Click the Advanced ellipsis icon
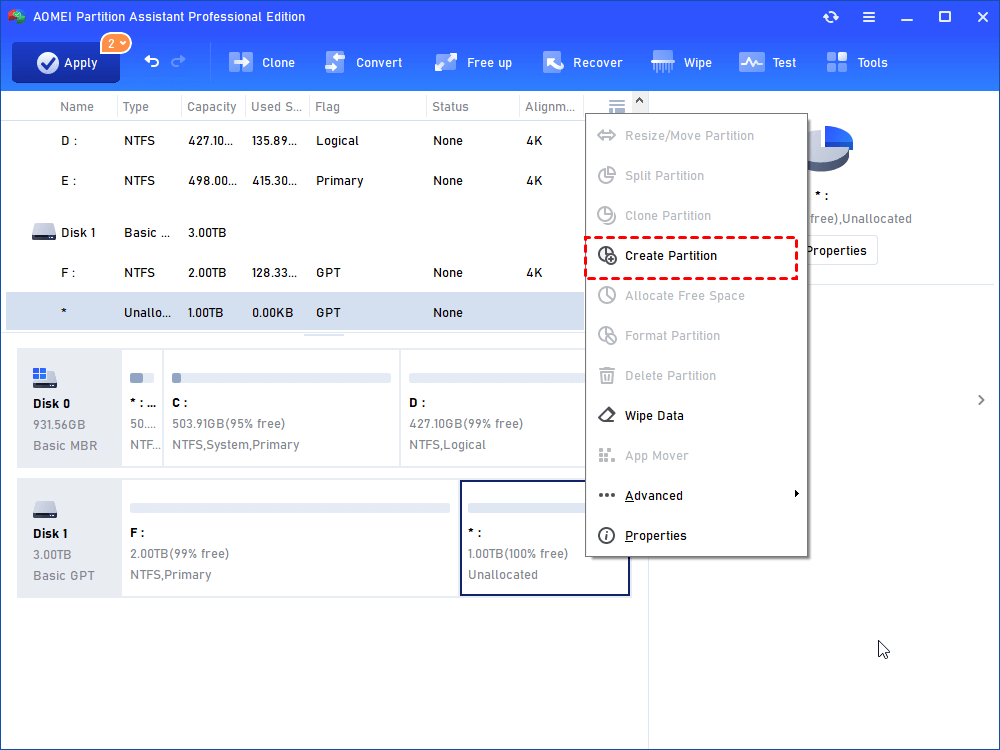 point(607,496)
